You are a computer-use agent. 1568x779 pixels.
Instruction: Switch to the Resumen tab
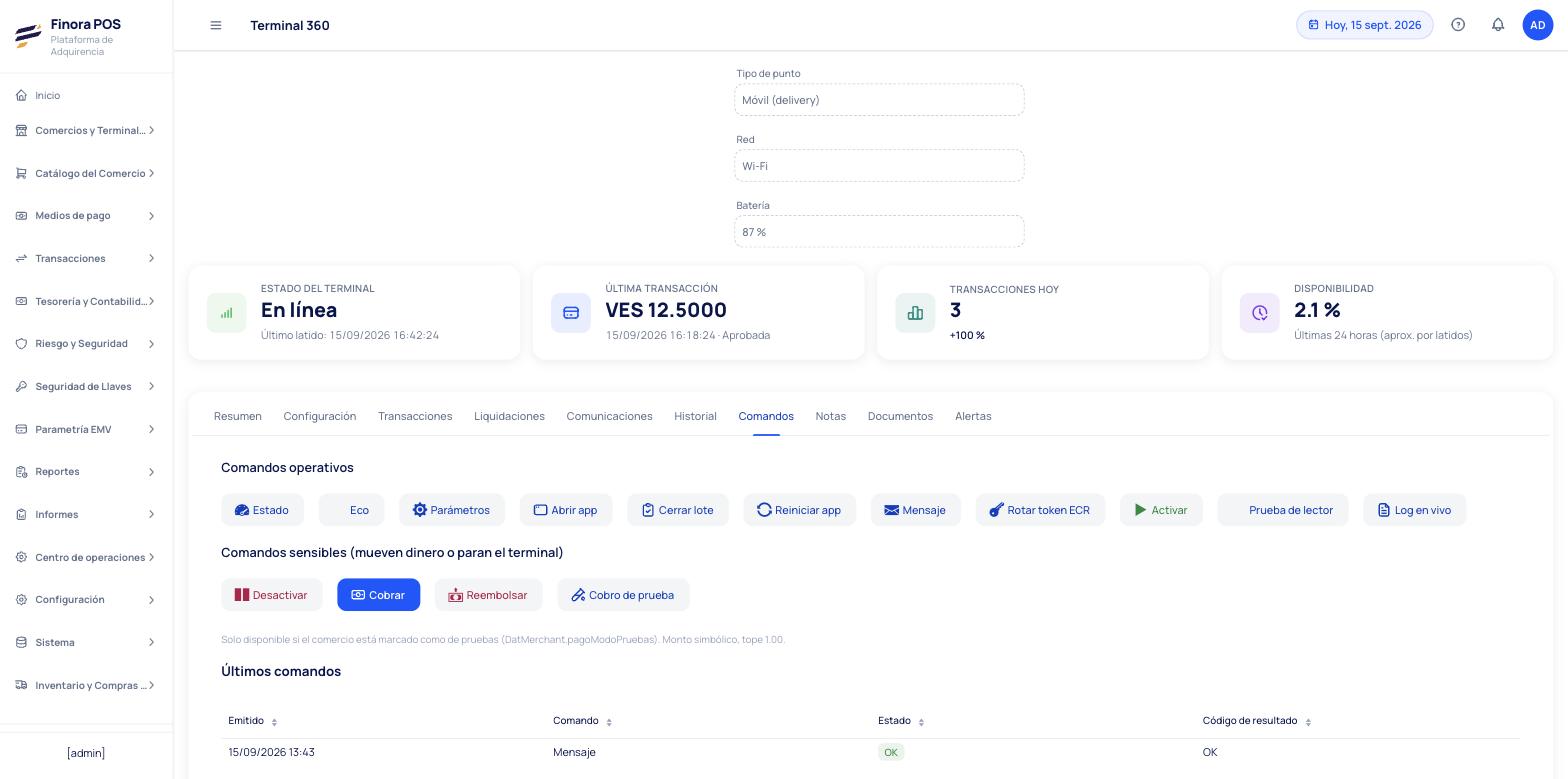coord(238,416)
